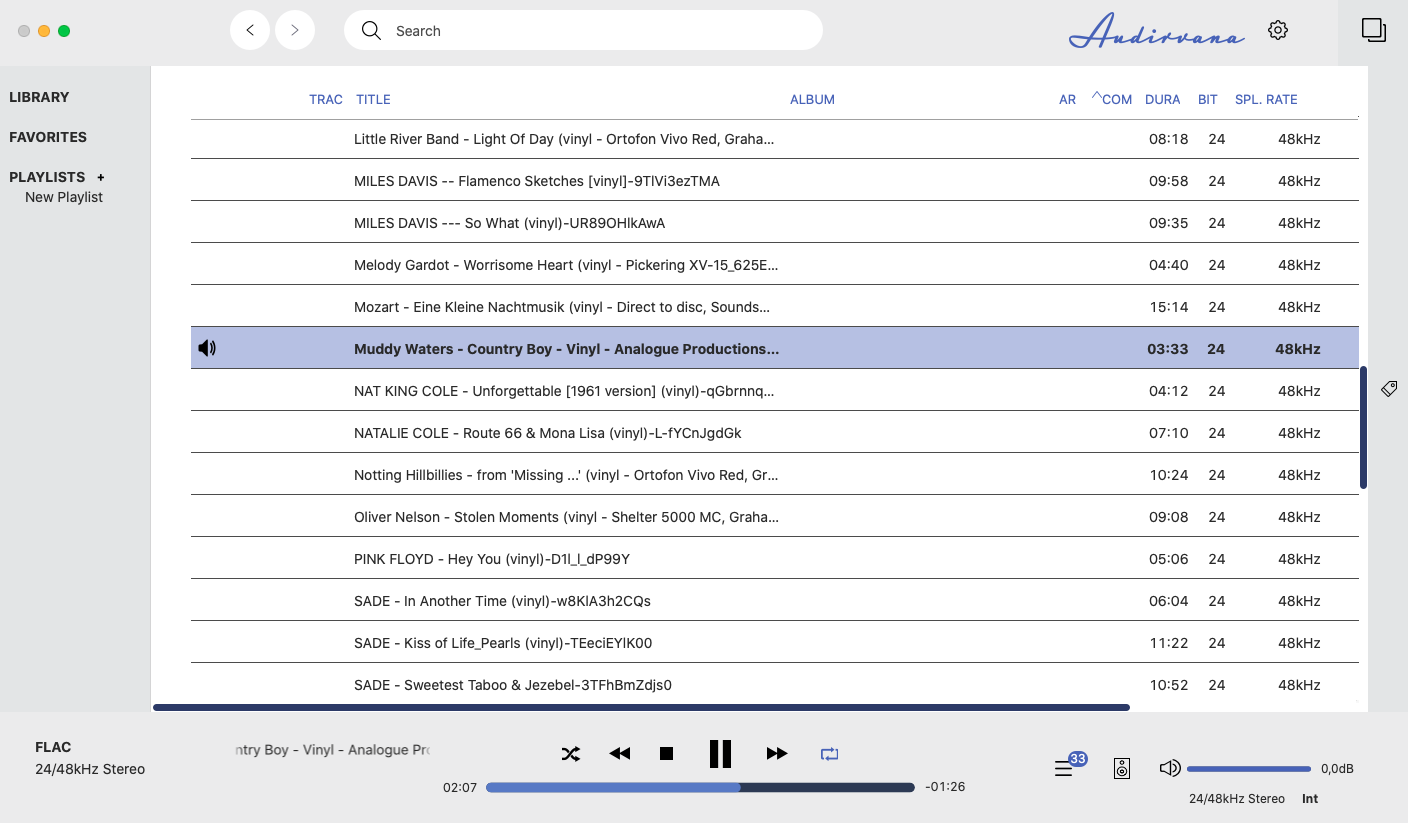The width and height of the screenshot is (1408, 823).
Task: Select New Playlist in the sidebar
Action: [x=64, y=197]
